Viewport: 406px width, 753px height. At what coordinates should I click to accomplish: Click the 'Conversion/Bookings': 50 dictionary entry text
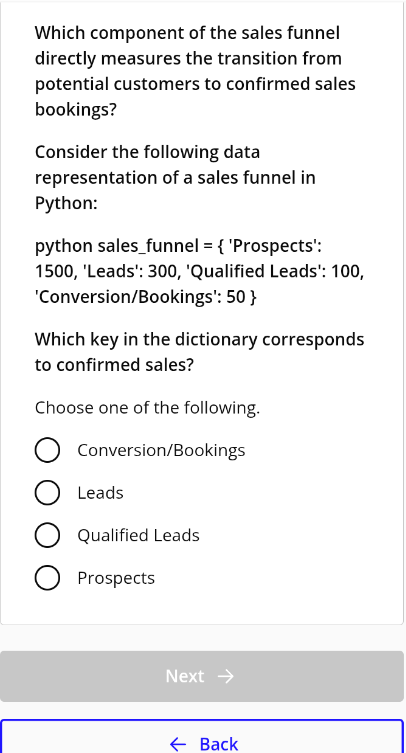(x=146, y=297)
